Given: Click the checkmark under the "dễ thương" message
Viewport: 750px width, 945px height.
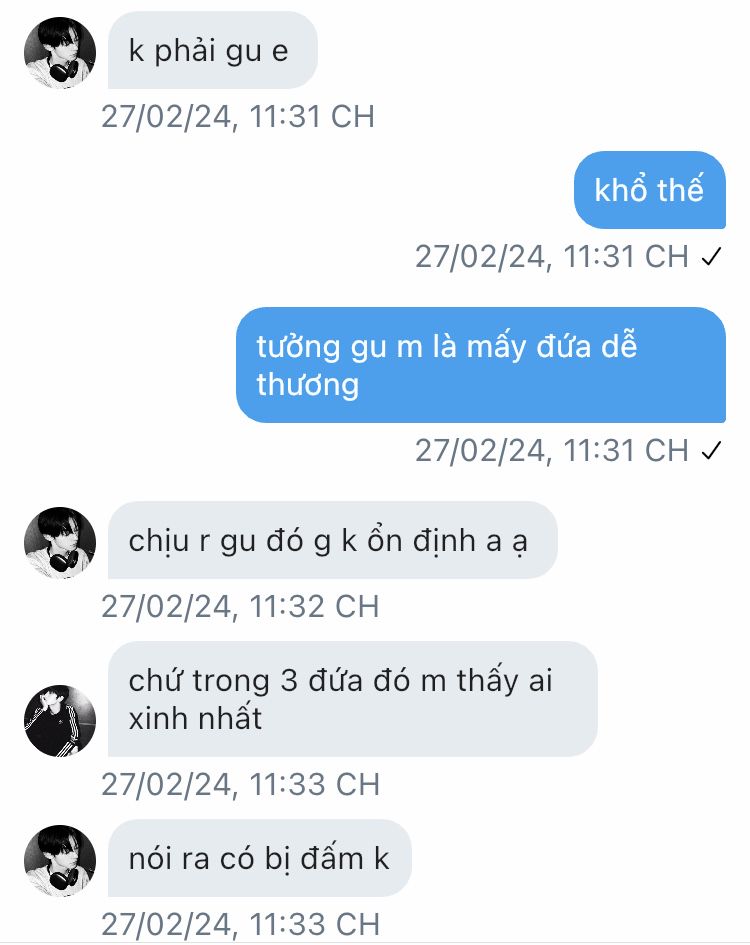Looking at the screenshot, I should 711,451.
